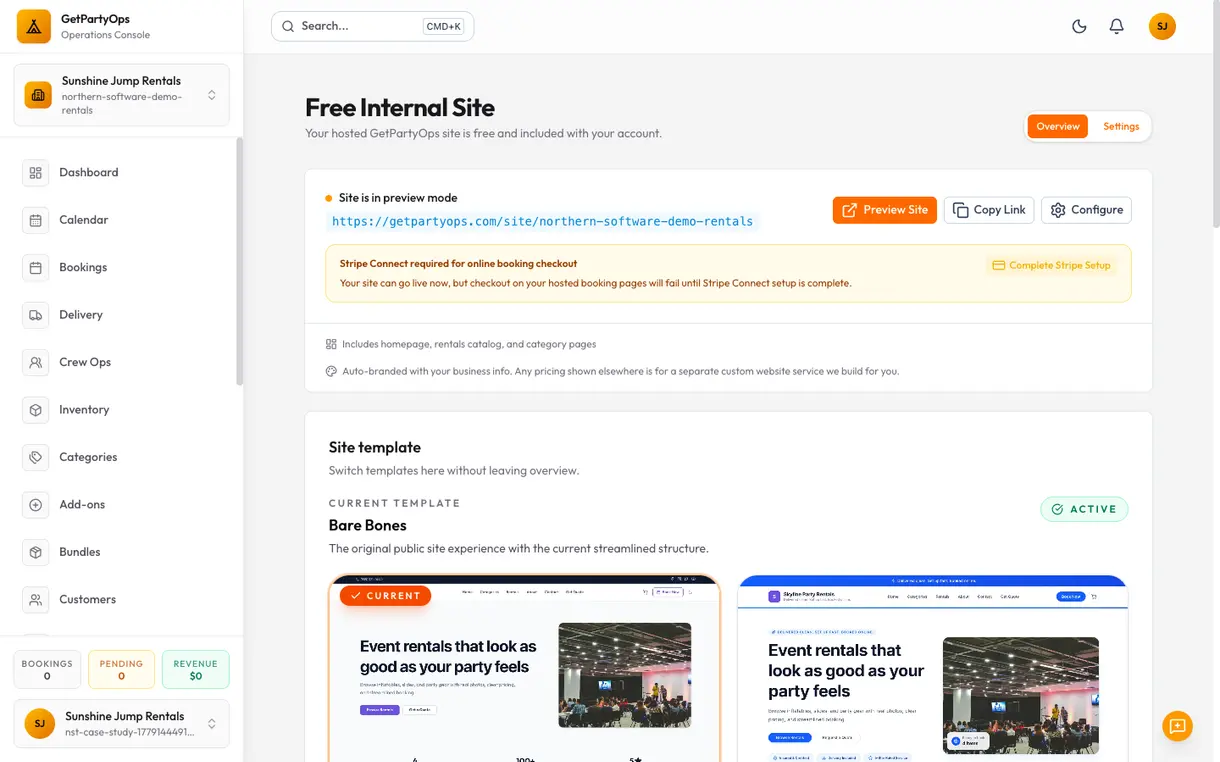Click the card icon on Complete Stripe Setup
The width and height of the screenshot is (1220, 762).
[x=997, y=265]
